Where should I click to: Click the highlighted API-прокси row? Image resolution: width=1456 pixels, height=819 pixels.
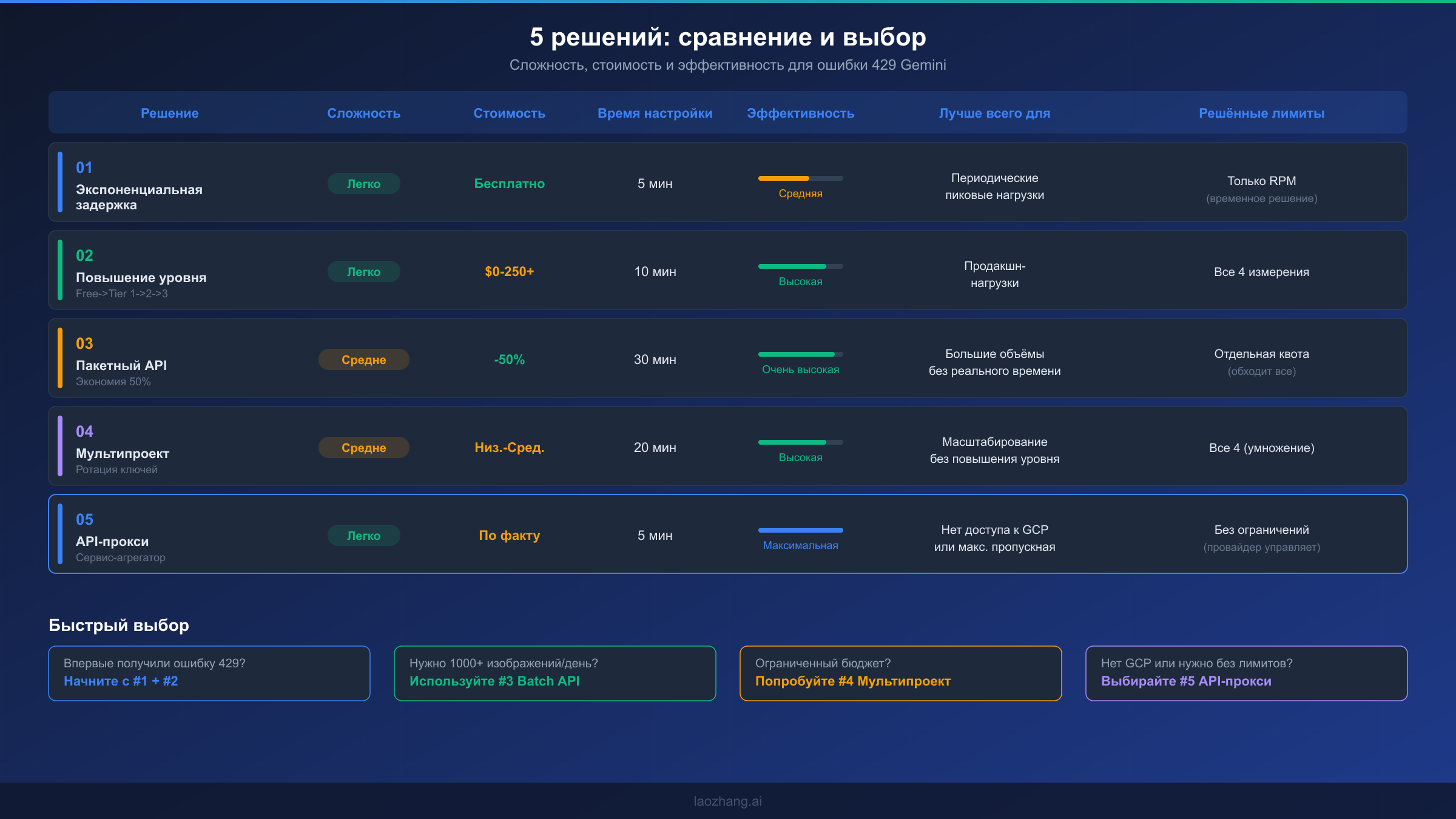pyautogui.click(x=727, y=534)
